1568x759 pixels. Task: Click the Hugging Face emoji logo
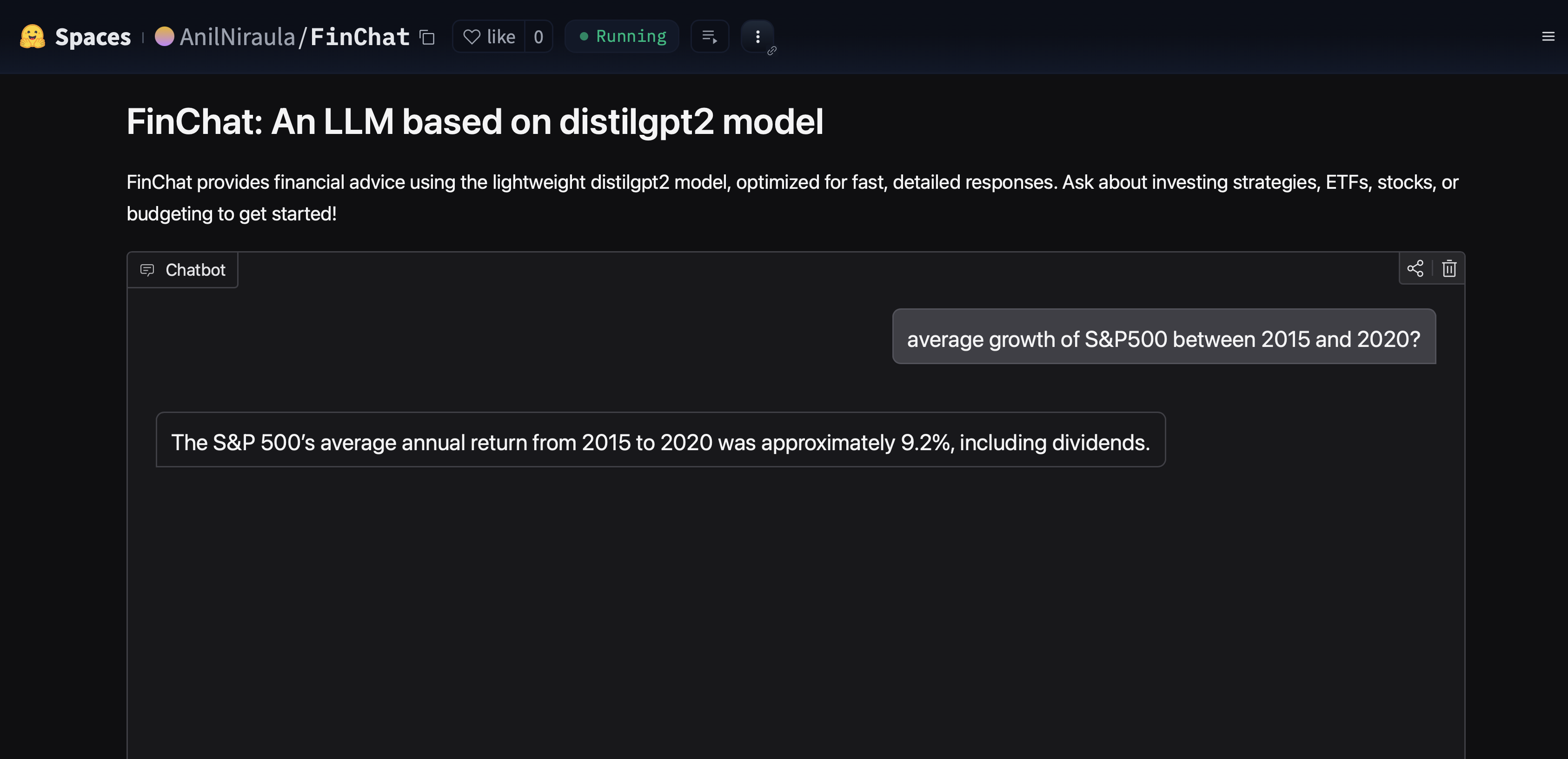pyautogui.click(x=32, y=37)
